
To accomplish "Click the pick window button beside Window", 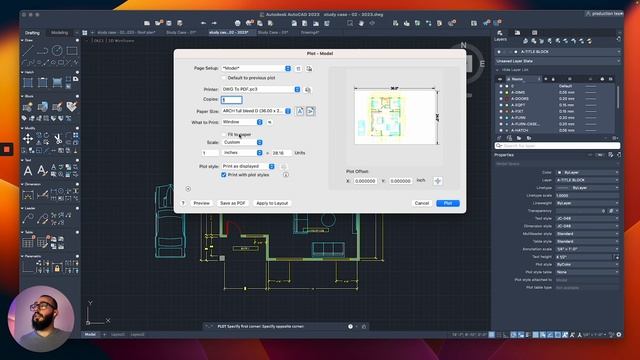I will pyautogui.click(x=269, y=122).
